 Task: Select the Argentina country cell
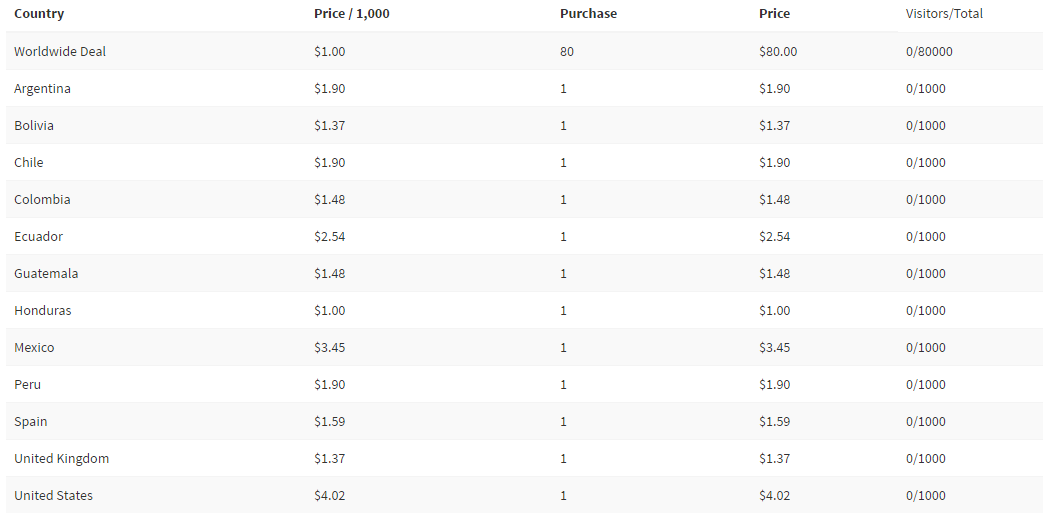pyautogui.click(x=43, y=88)
